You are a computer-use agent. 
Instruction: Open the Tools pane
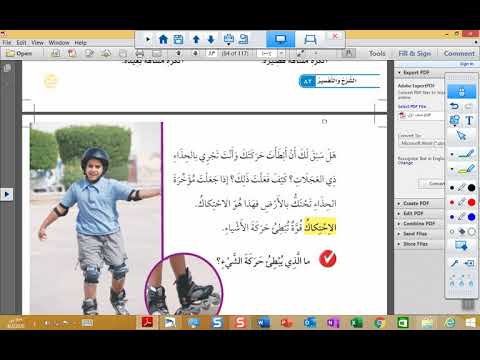377,53
